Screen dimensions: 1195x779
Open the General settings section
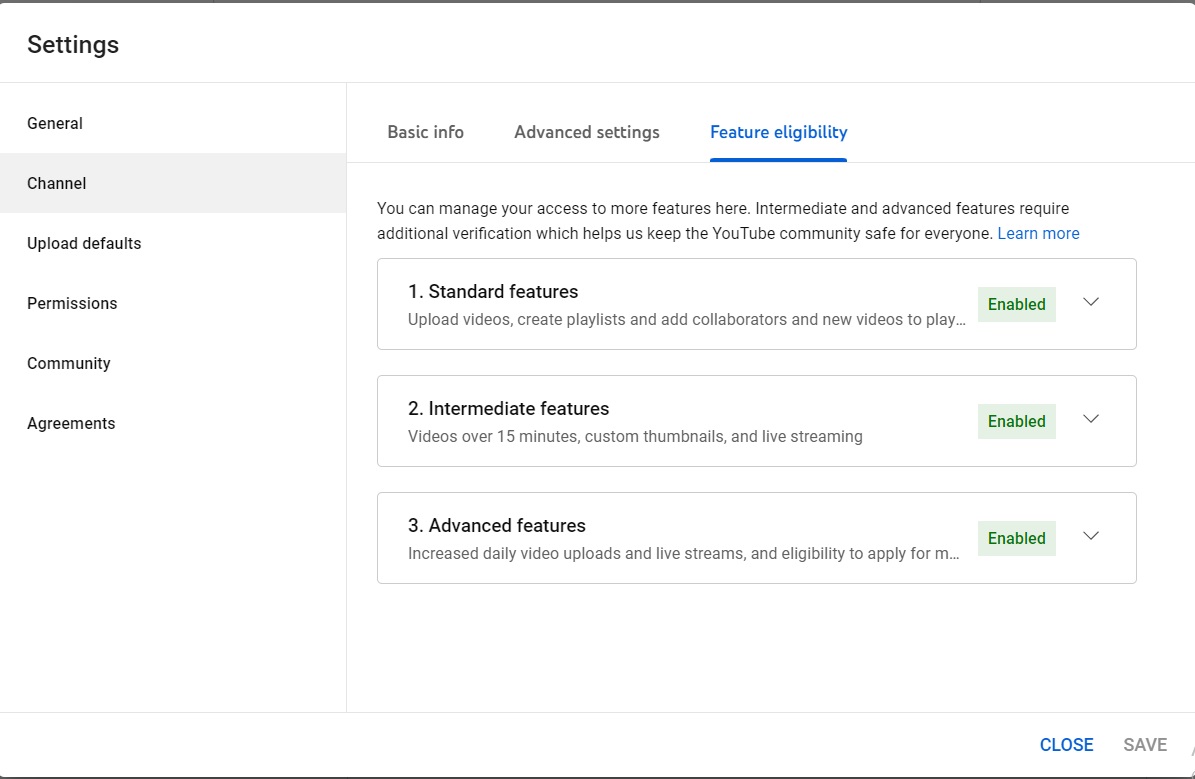click(173, 123)
